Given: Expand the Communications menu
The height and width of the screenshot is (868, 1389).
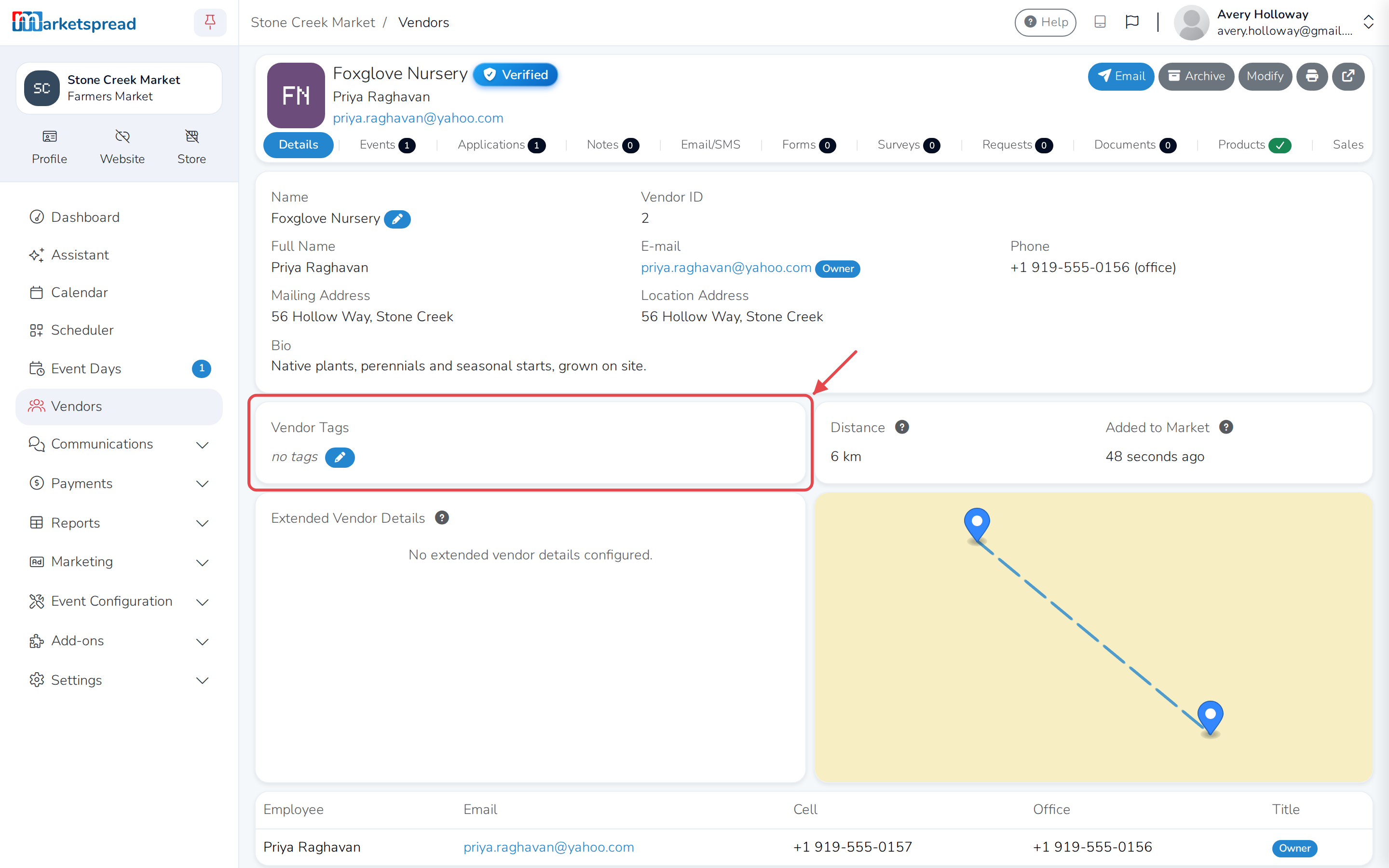Looking at the screenshot, I should point(120,444).
